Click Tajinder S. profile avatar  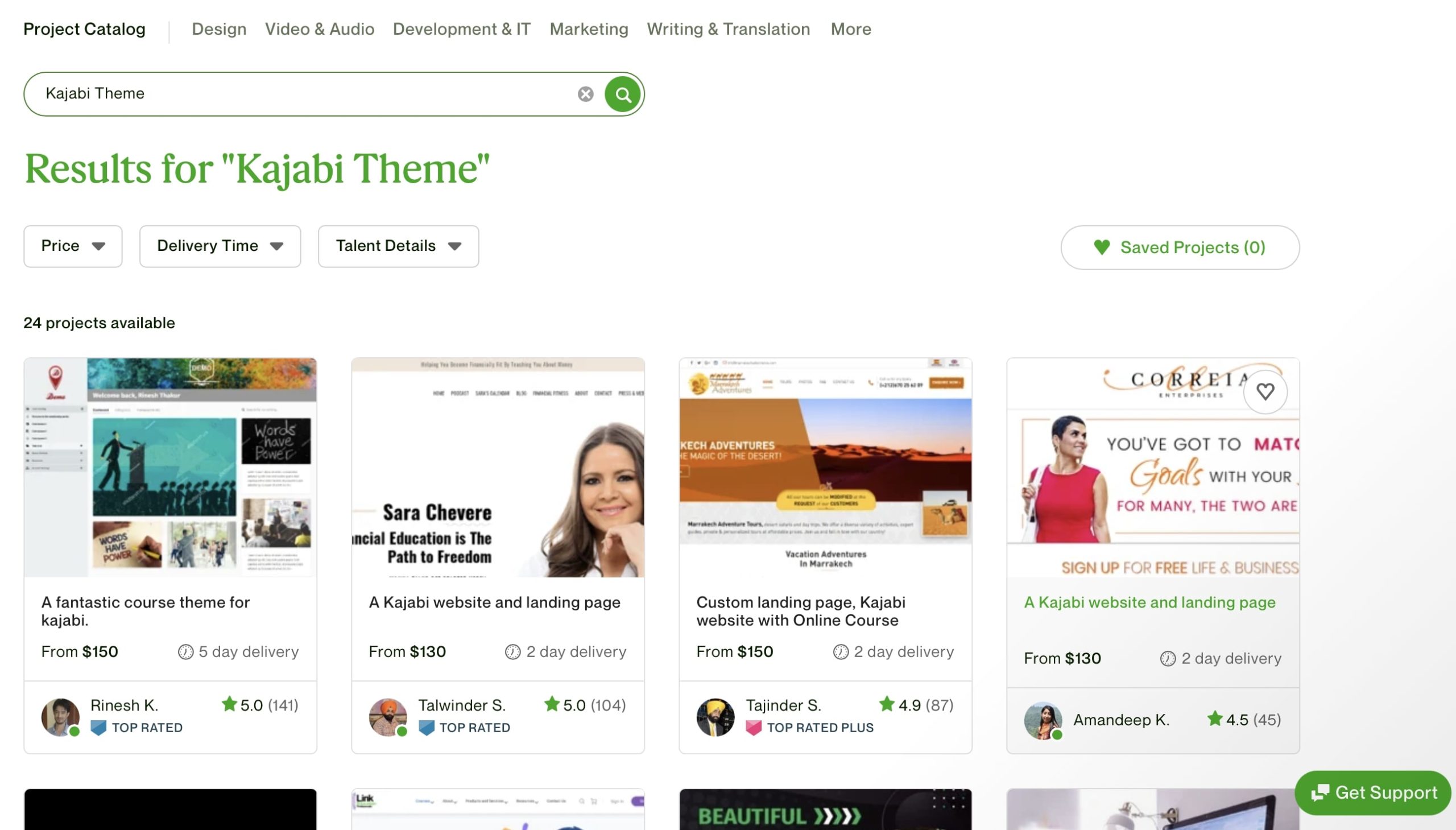pyautogui.click(x=715, y=717)
